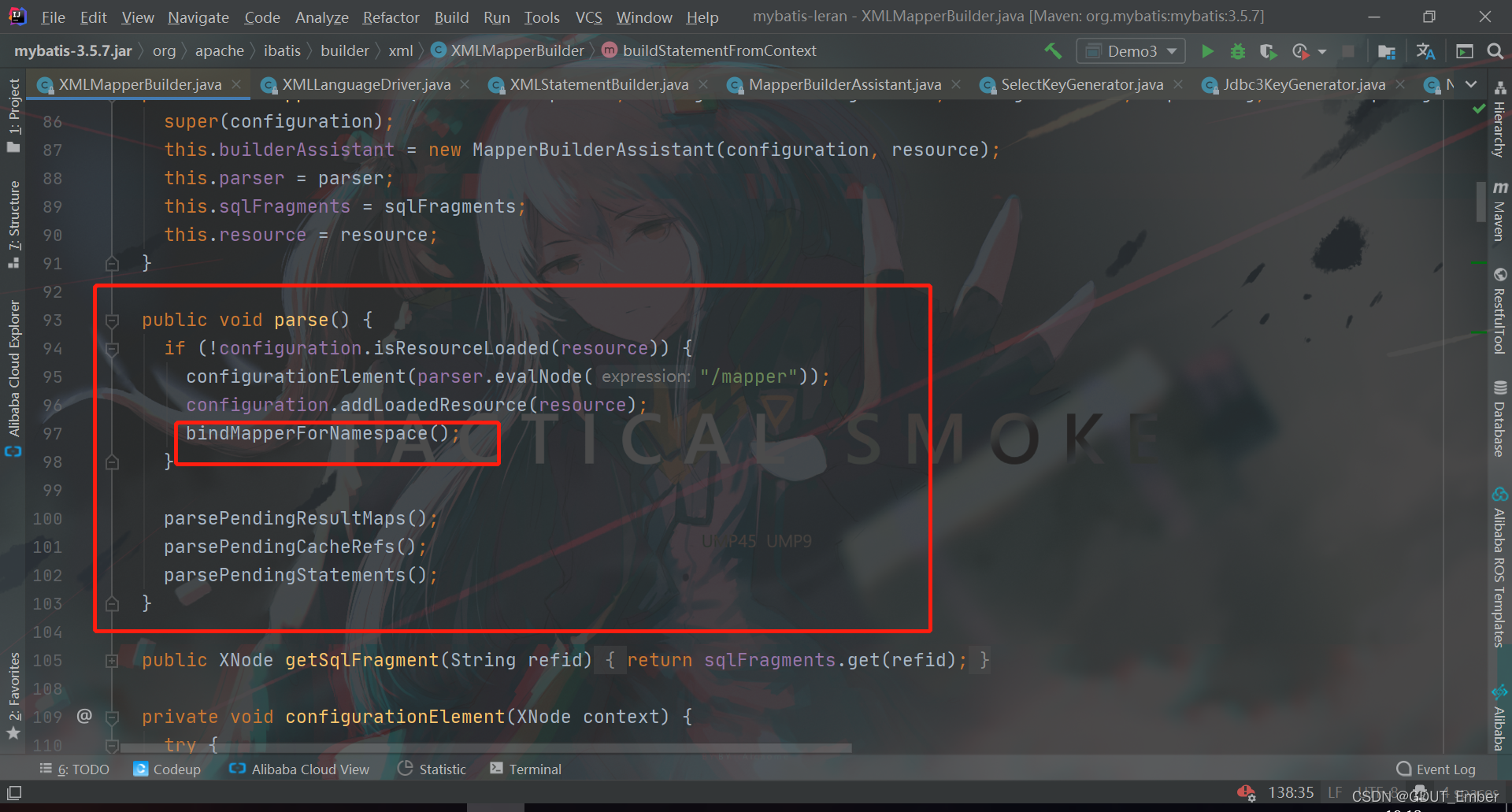Click buildStatementFromContext breadcrumb

710,51
